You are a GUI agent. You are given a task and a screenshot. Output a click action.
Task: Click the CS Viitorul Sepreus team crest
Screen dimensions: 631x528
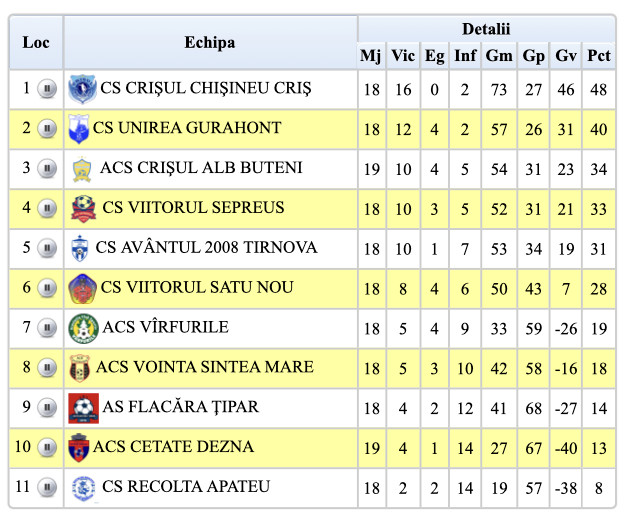pyautogui.click(x=83, y=209)
